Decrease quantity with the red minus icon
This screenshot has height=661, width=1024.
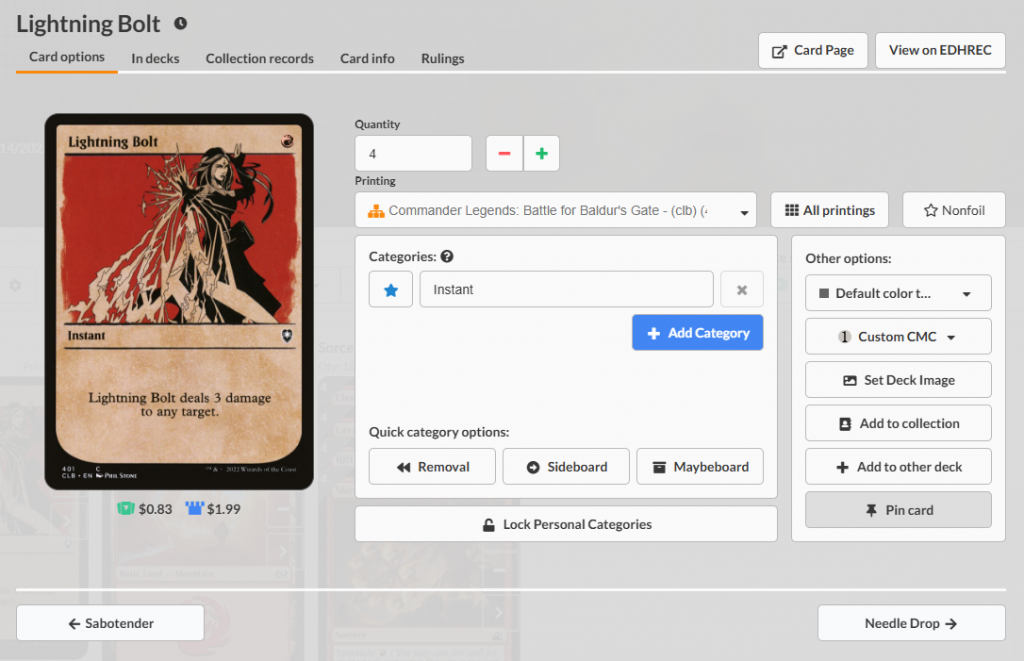(504, 153)
